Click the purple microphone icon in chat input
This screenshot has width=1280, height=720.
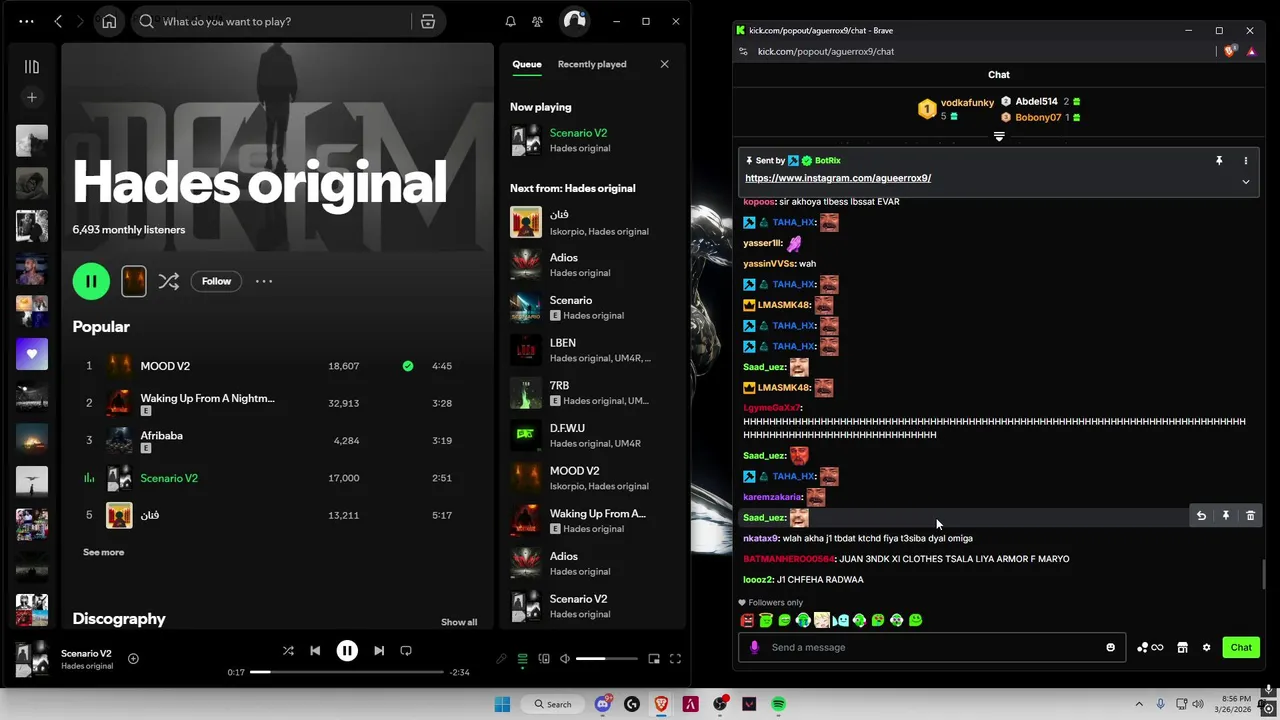click(x=754, y=648)
